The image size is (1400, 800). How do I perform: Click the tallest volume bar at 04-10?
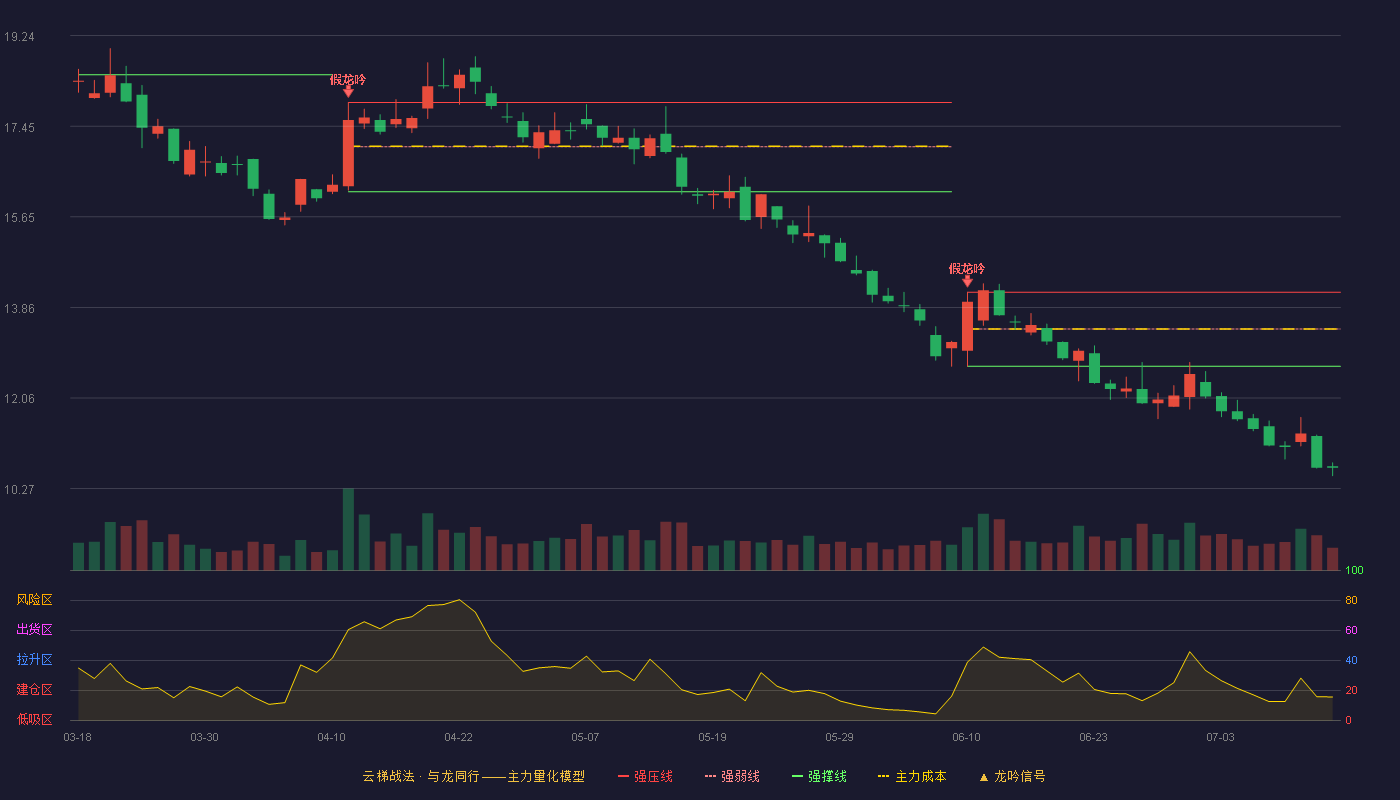(348, 529)
